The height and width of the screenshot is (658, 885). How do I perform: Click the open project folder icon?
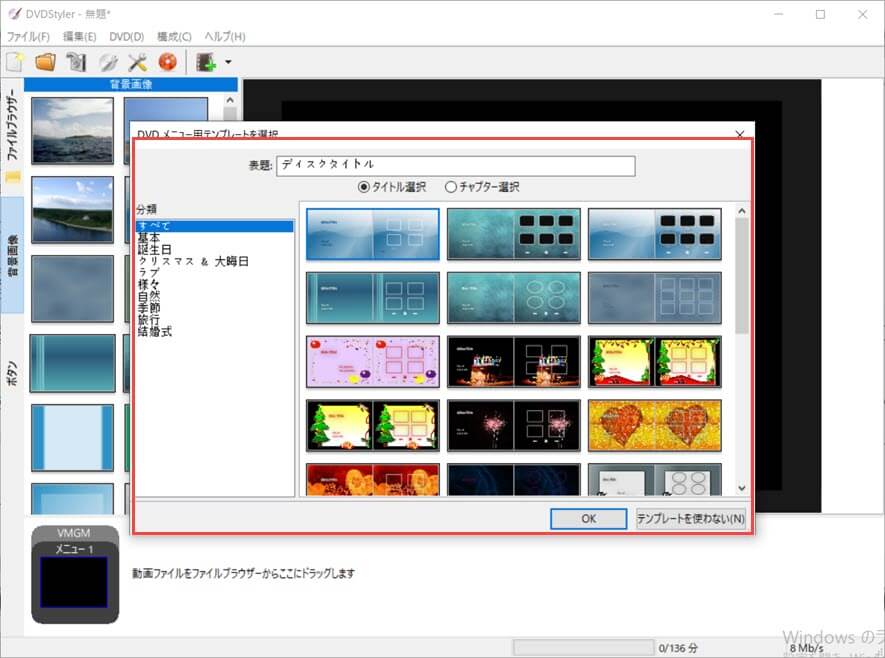45,62
